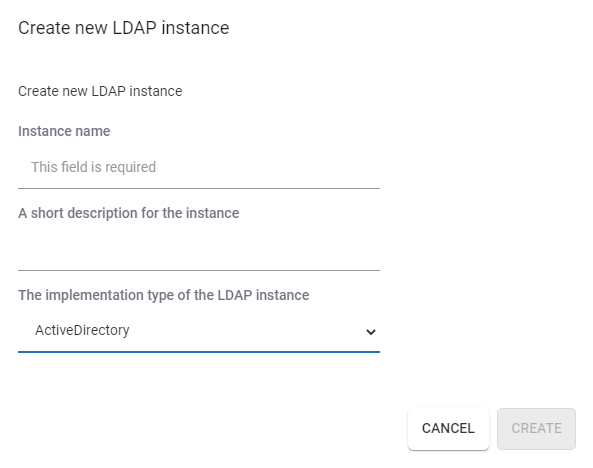The width and height of the screenshot is (593, 468).
Task: Click the CANCEL button
Action: 448,429
